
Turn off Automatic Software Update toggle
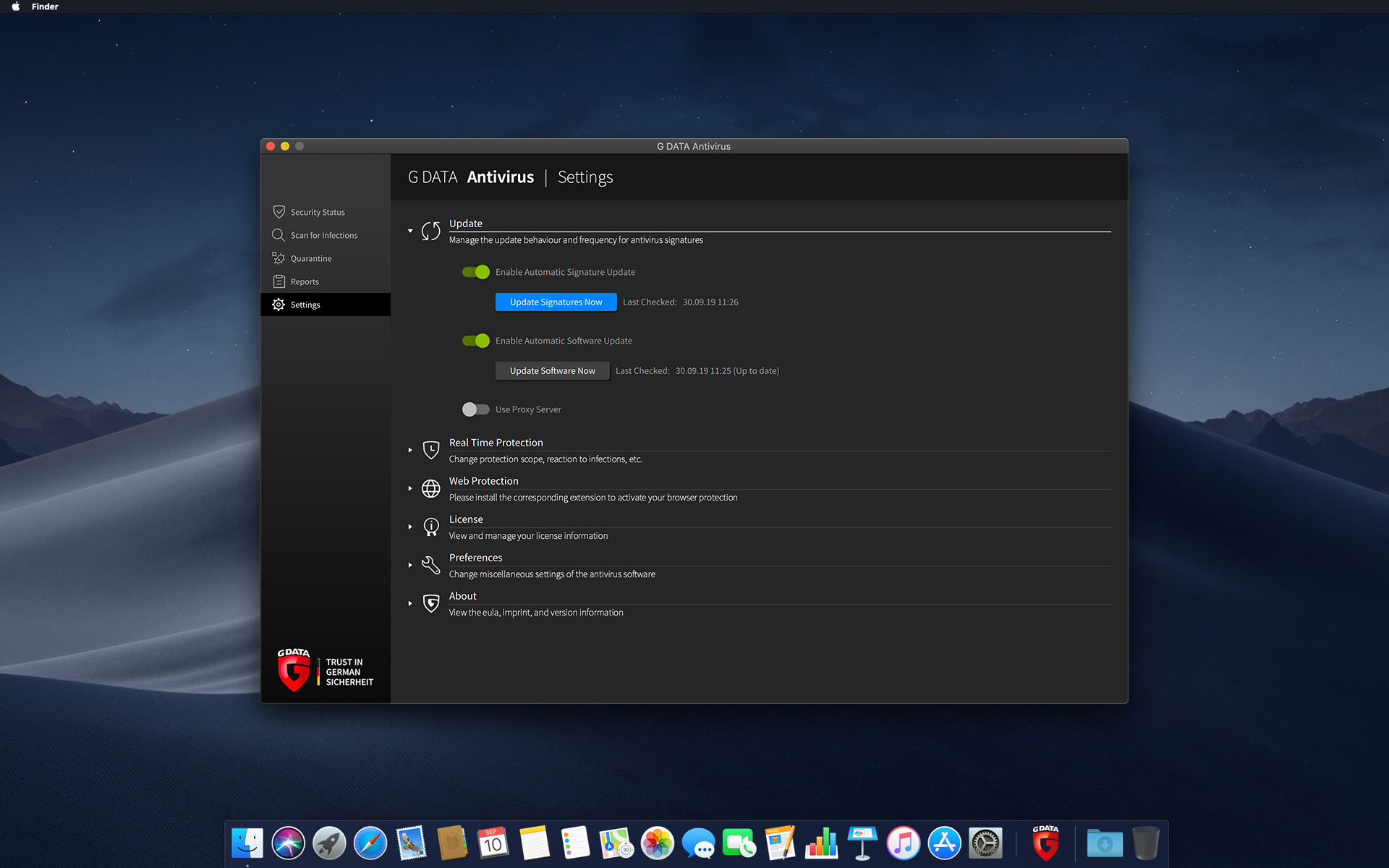tap(476, 341)
